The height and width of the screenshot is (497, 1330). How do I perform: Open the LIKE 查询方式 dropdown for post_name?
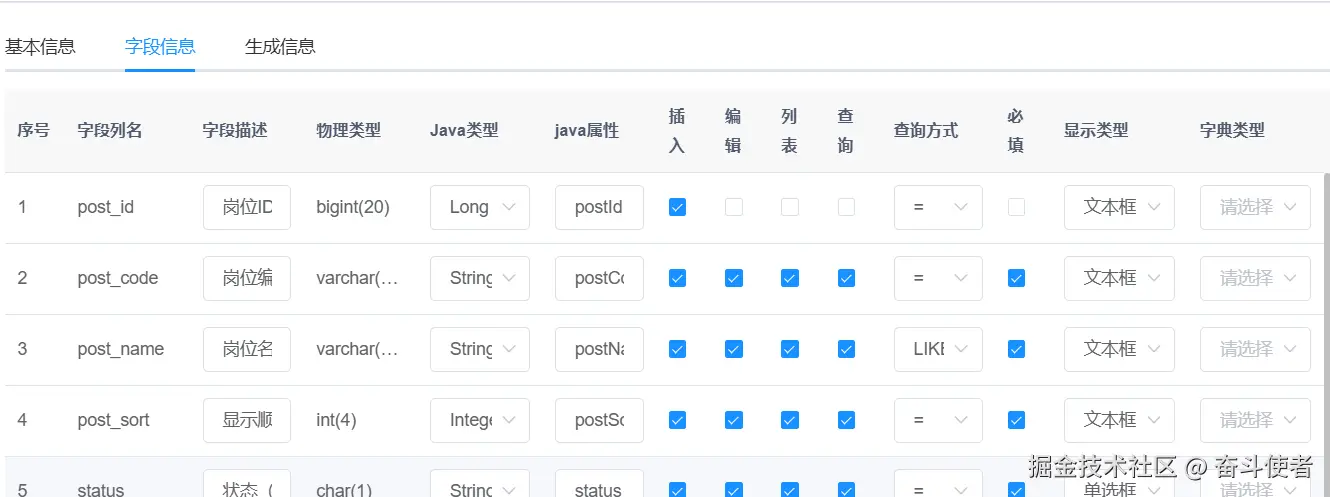point(938,349)
